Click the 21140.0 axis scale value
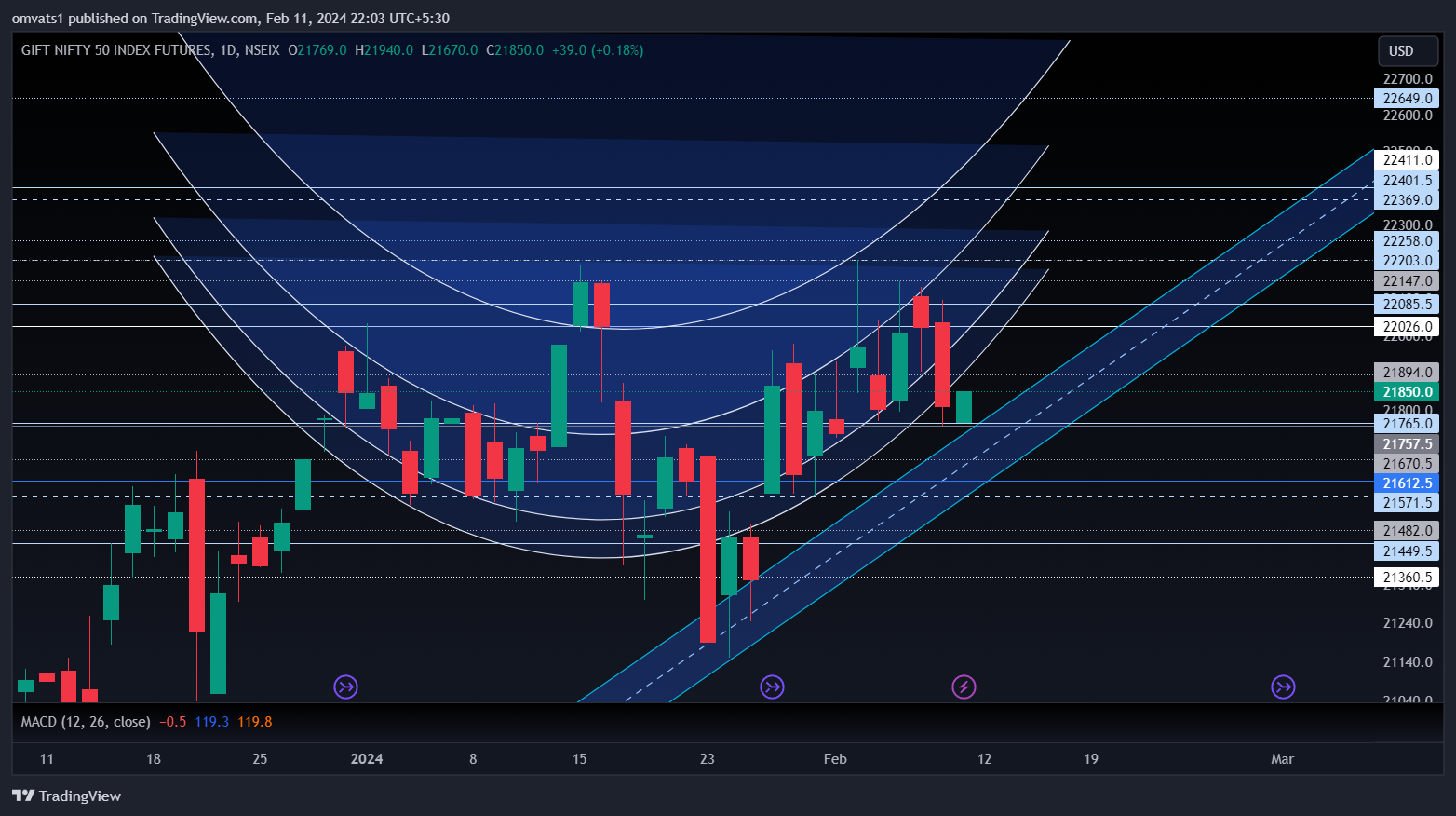The image size is (1456, 816). tap(1408, 662)
